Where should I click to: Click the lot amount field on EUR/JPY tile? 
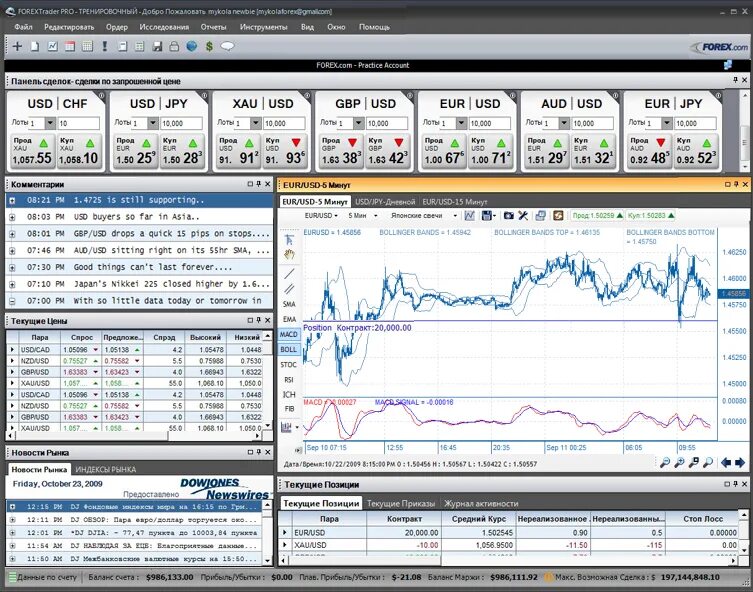(x=695, y=123)
